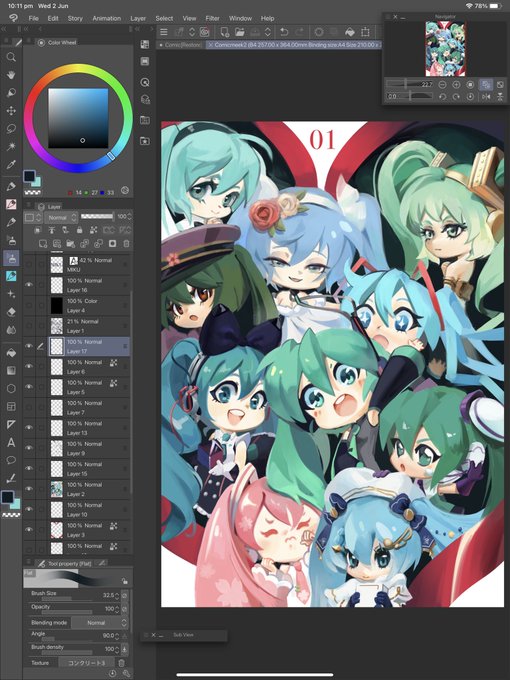Select the Auto select magic wand tool

(x=11, y=146)
